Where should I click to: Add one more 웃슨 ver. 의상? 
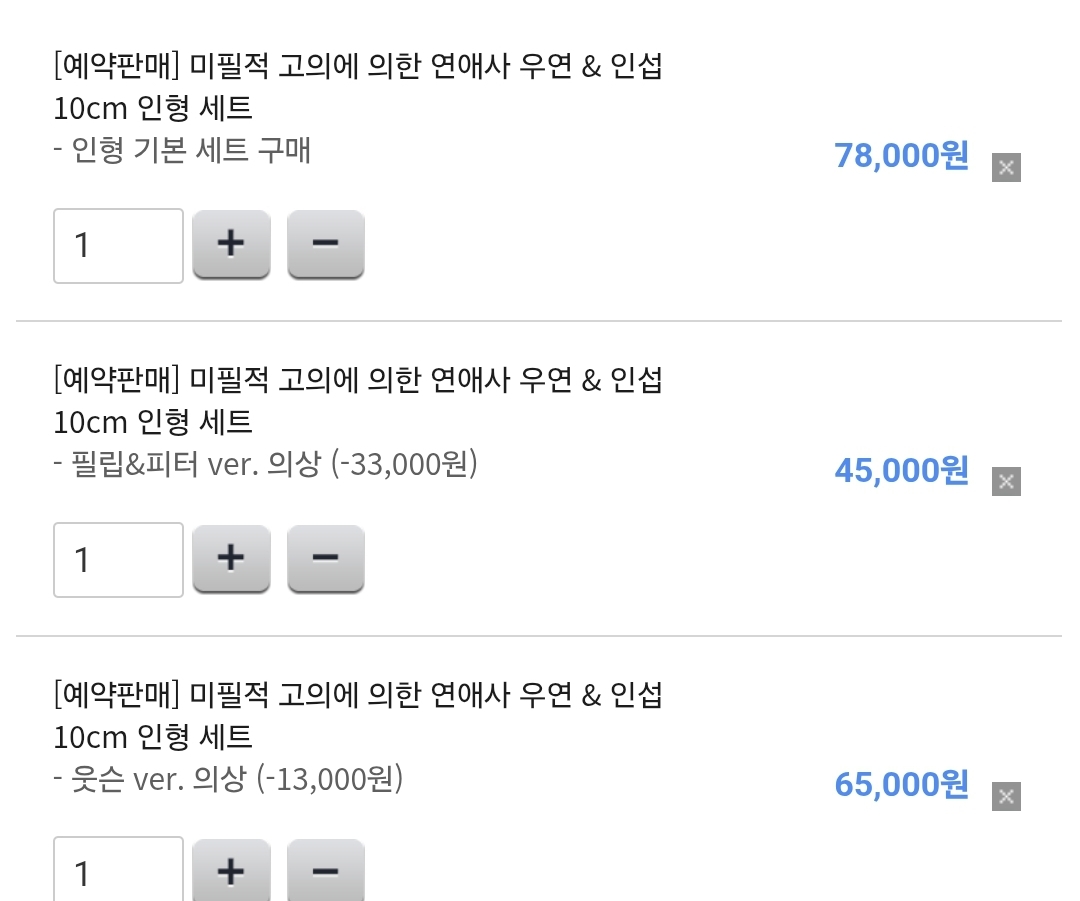tap(231, 872)
